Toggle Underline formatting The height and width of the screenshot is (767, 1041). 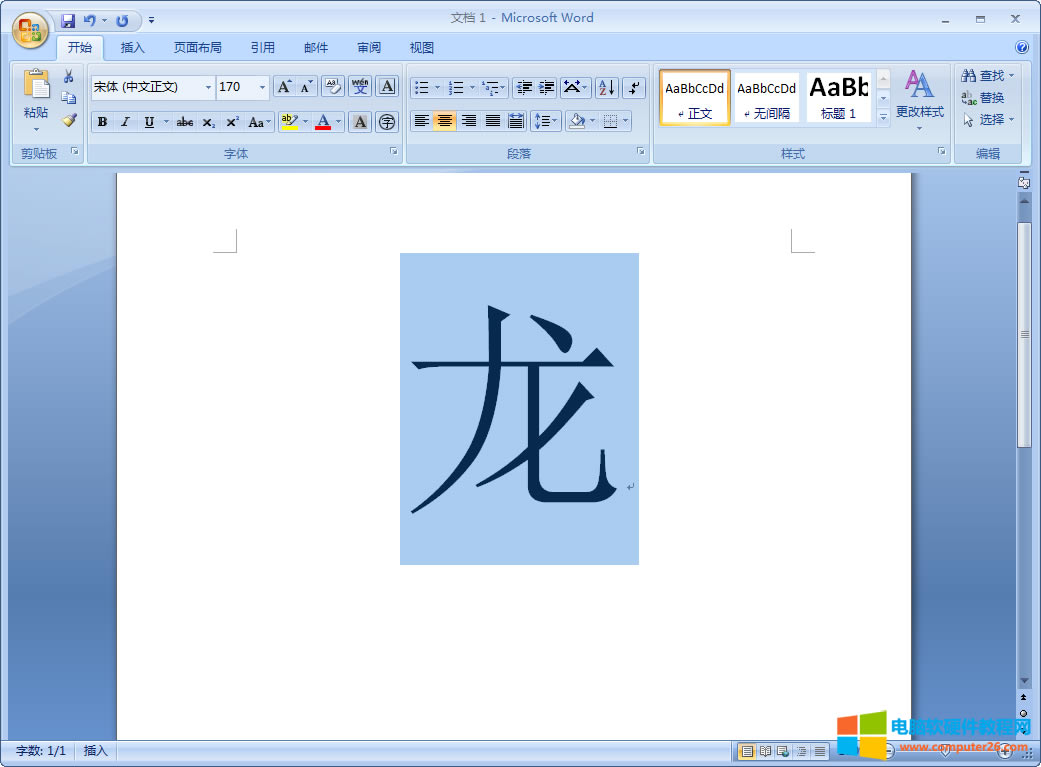click(x=149, y=121)
